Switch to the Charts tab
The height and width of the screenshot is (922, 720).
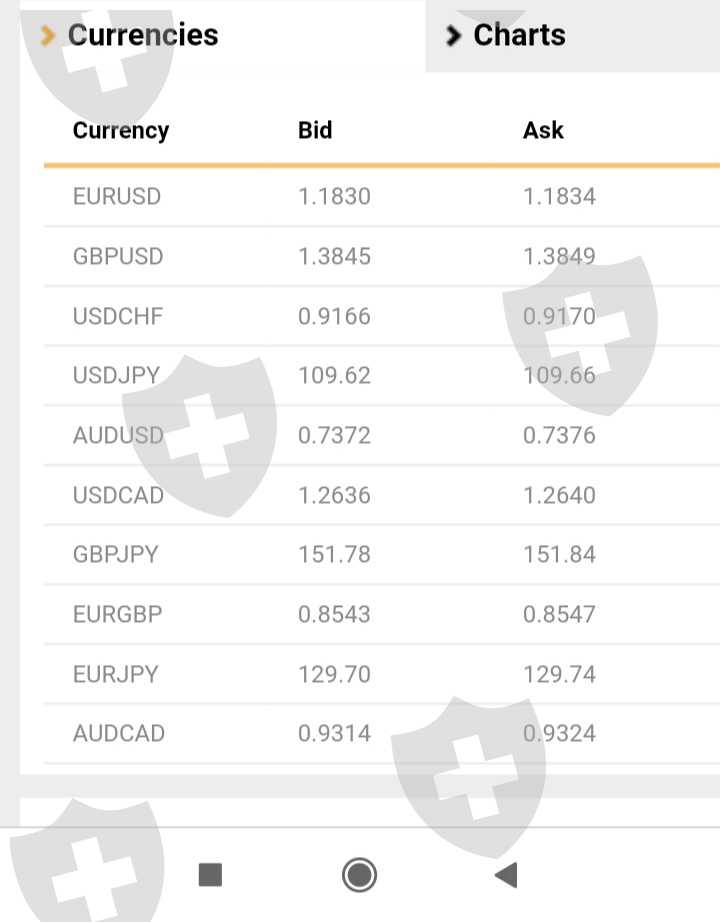point(573,35)
